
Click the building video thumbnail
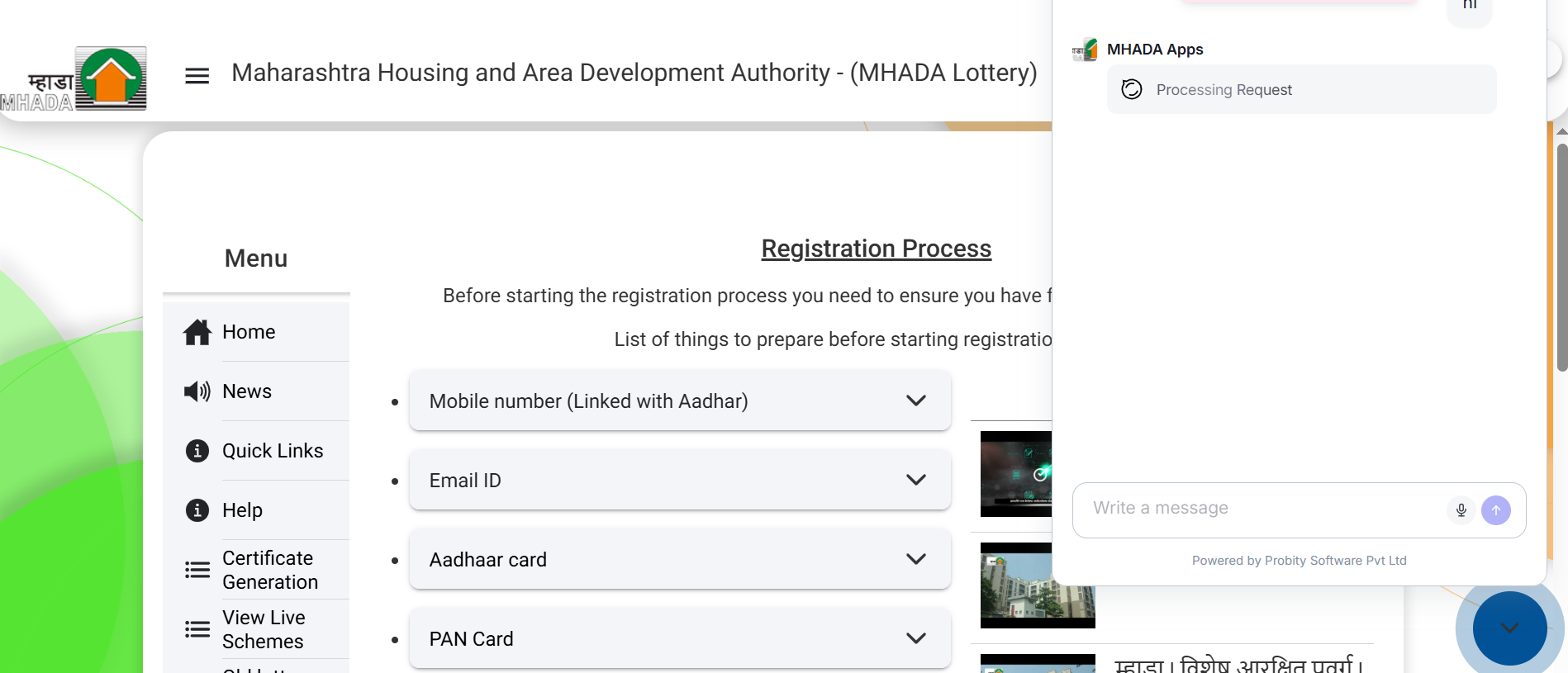point(1038,585)
